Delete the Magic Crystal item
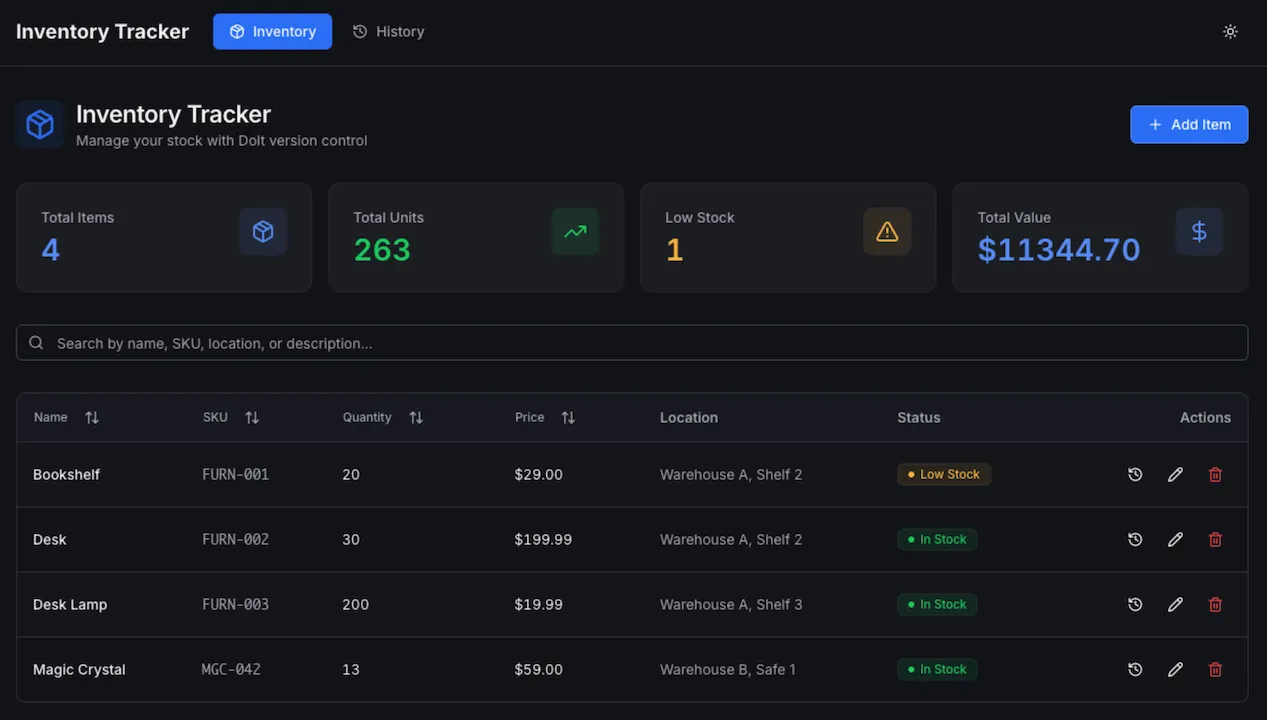Image resolution: width=1267 pixels, height=720 pixels. click(1215, 669)
